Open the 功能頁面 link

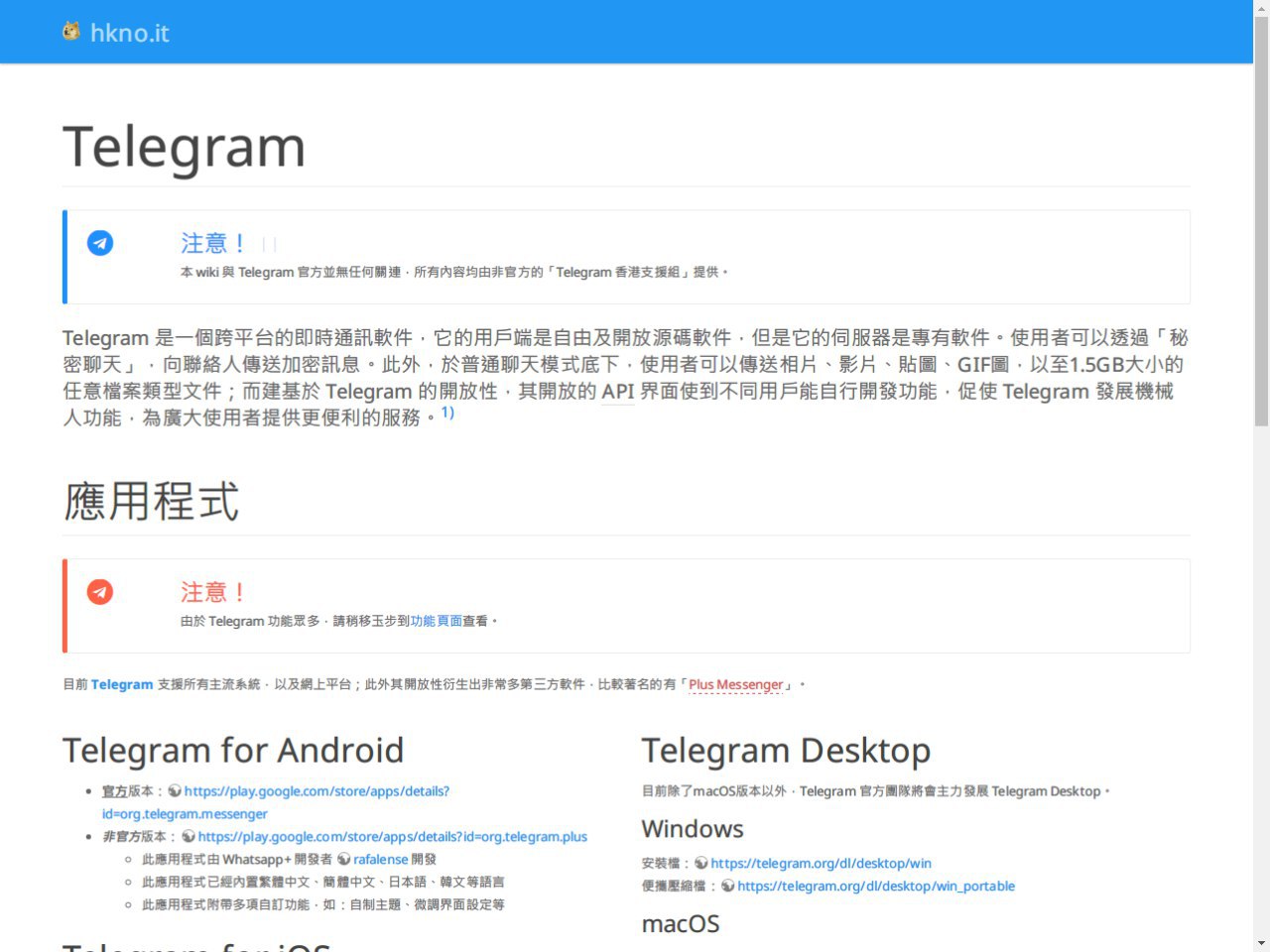click(436, 621)
